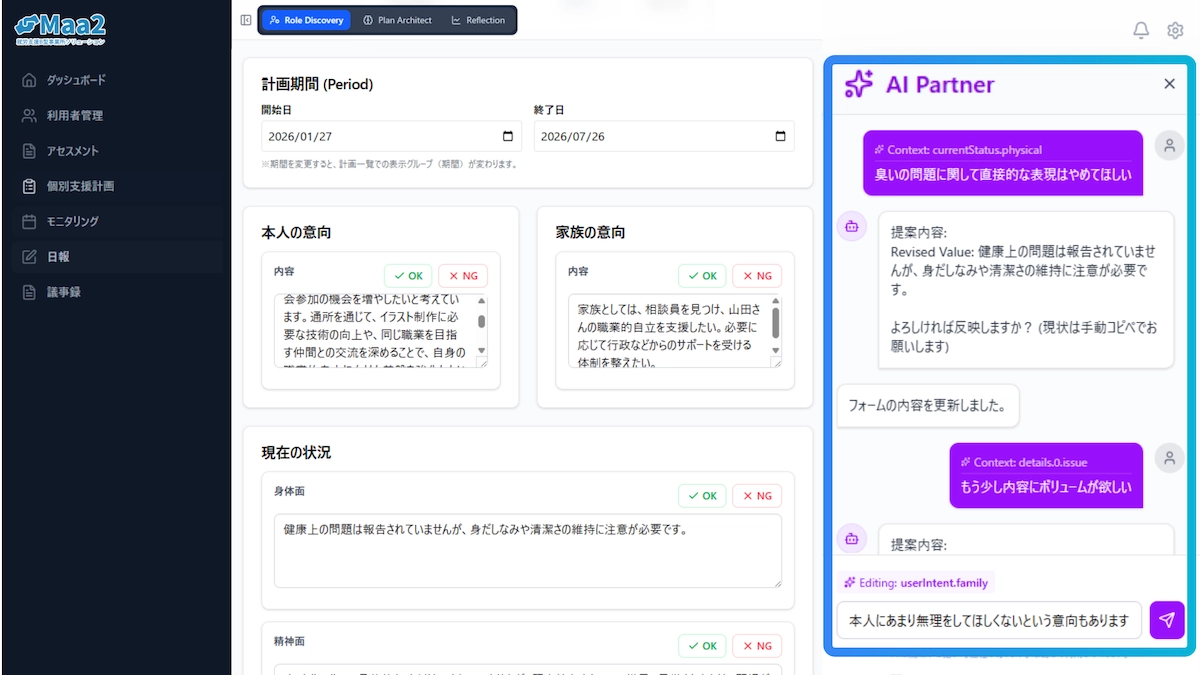This screenshot has width=1200, height=675.
Task: Click the robot avatar beside the first suggestion
Action: (x=851, y=227)
